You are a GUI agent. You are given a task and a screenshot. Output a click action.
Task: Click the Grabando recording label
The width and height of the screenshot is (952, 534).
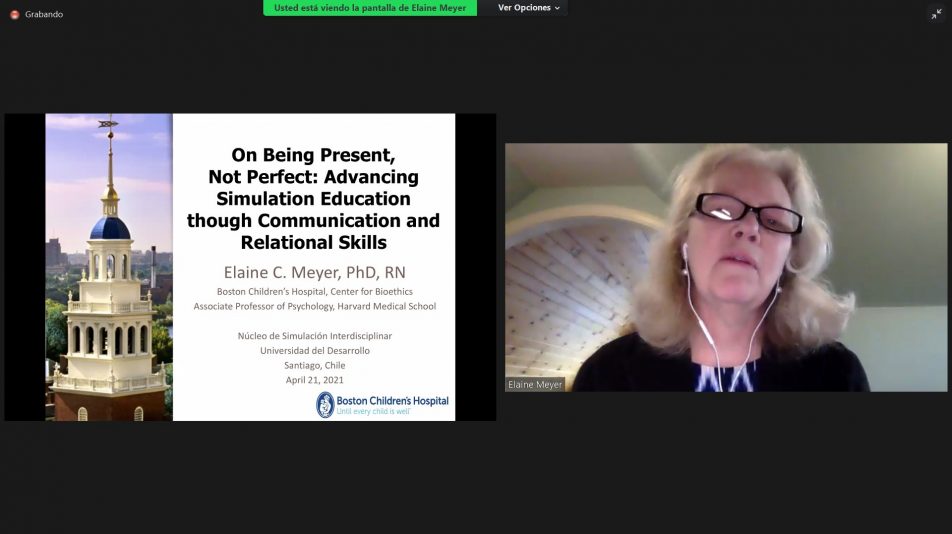coord(46,14)
